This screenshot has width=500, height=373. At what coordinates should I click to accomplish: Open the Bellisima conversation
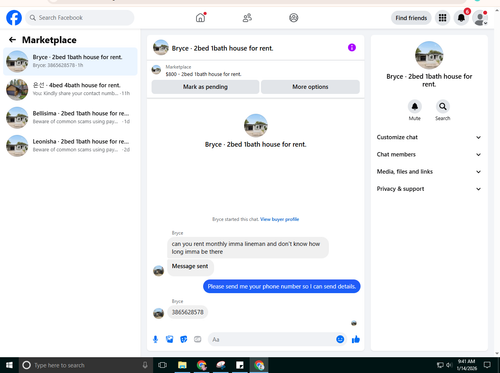tap(70, 118)
